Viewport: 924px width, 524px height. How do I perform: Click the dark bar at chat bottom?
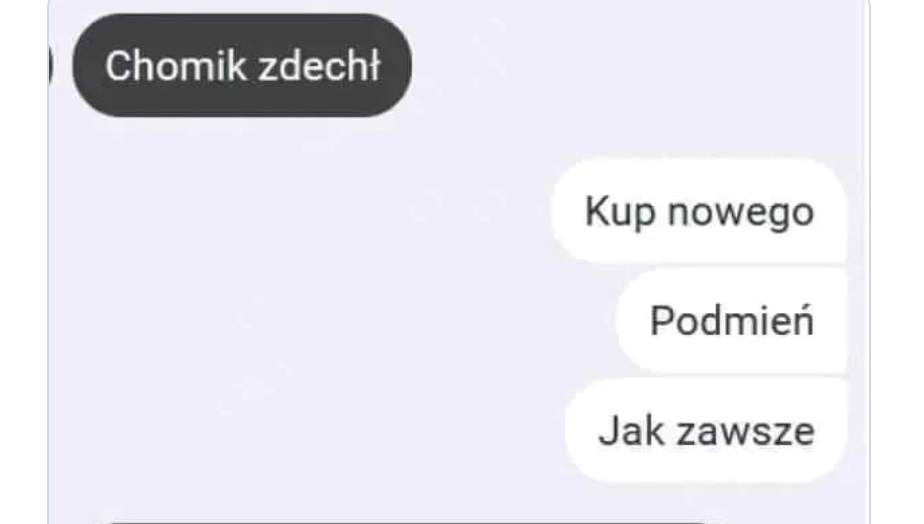click(x=412, y=522)
